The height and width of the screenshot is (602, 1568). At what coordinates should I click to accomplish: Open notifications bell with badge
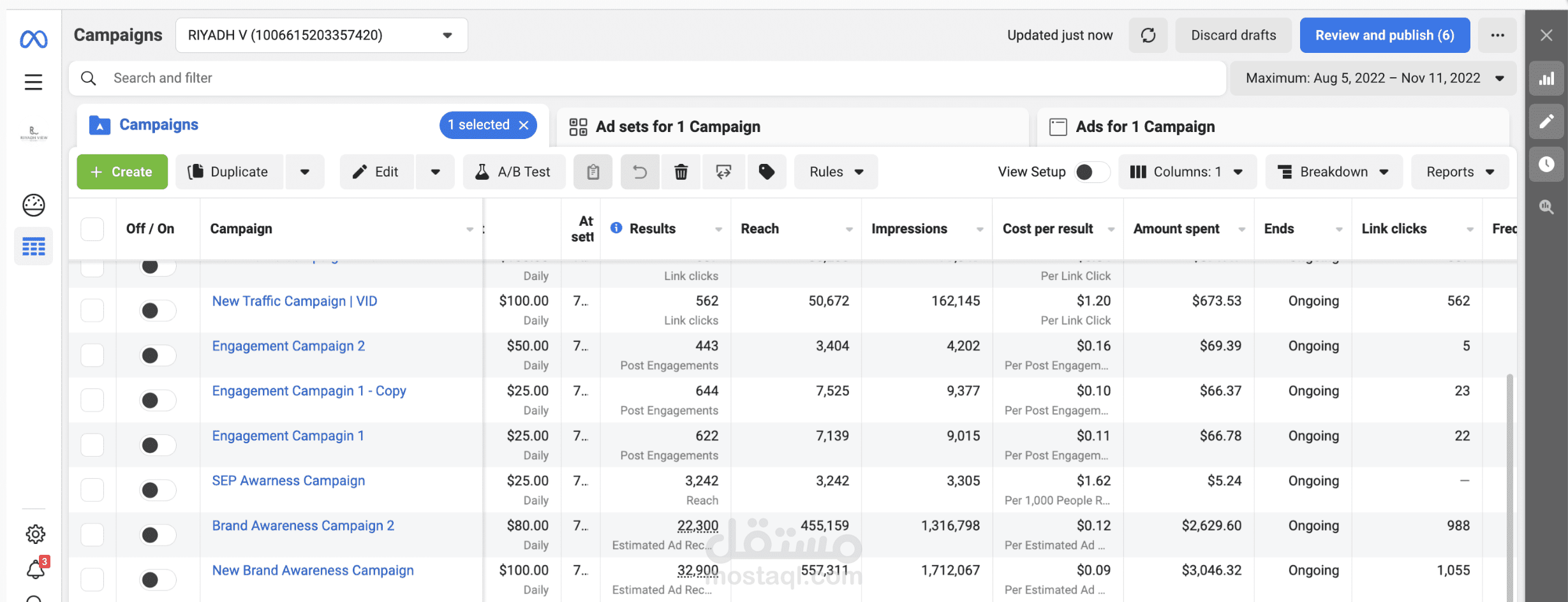36,568
